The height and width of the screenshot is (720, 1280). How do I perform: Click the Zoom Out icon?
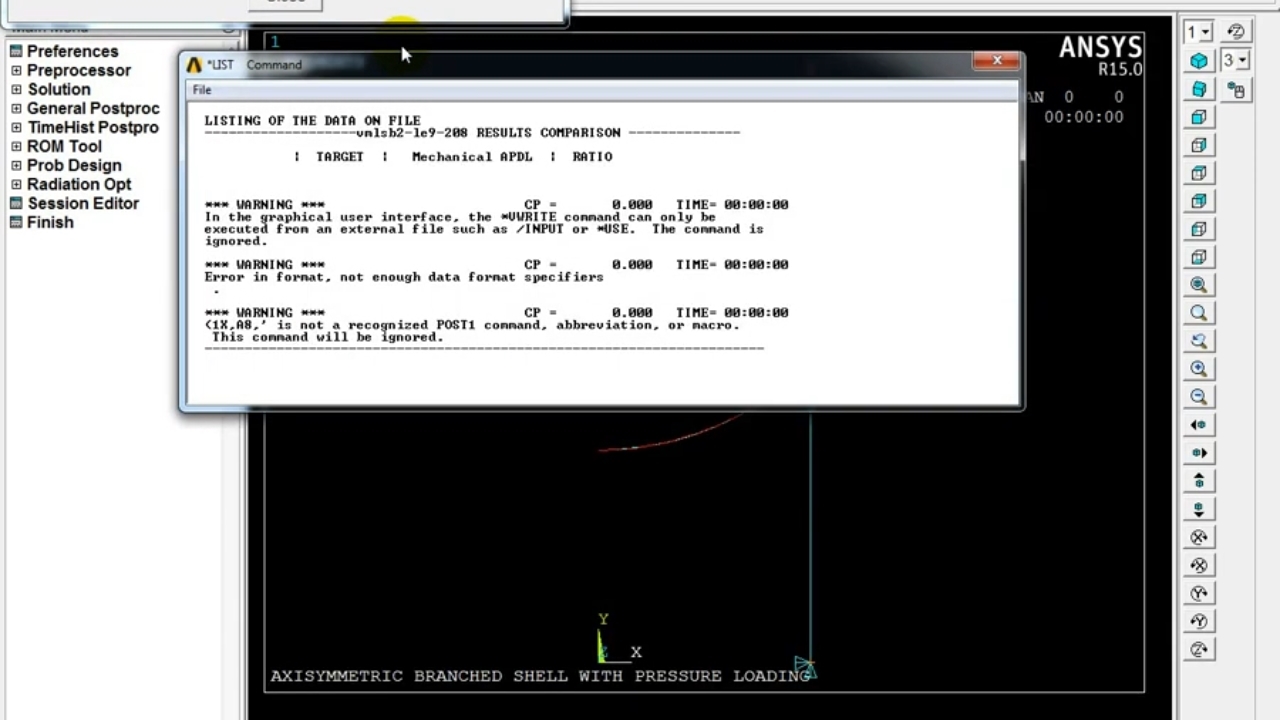tap(1199, 397)
